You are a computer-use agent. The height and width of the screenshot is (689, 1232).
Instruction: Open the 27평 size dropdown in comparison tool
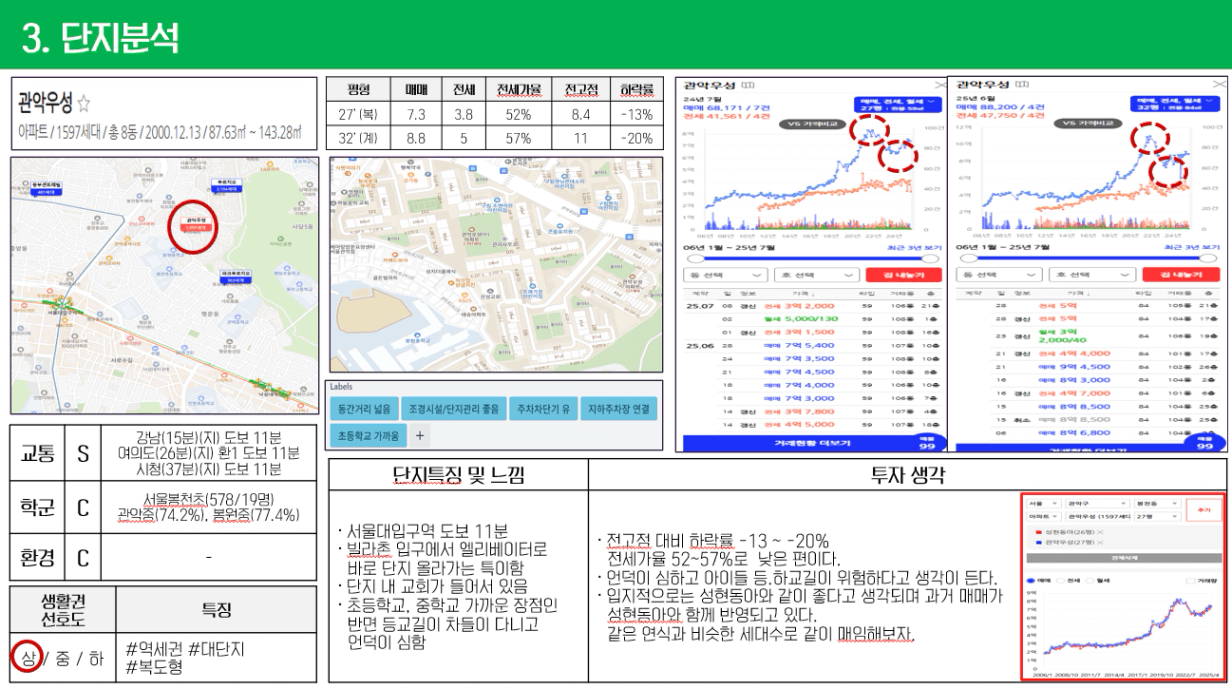pyautogui.click(x=1157, y=517)
